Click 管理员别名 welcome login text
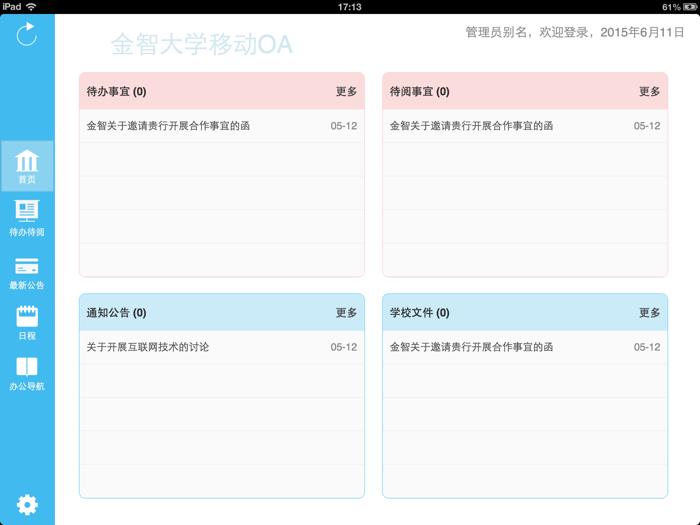Image resolution: width=700 pixels, height=525 pixels. 575,32
